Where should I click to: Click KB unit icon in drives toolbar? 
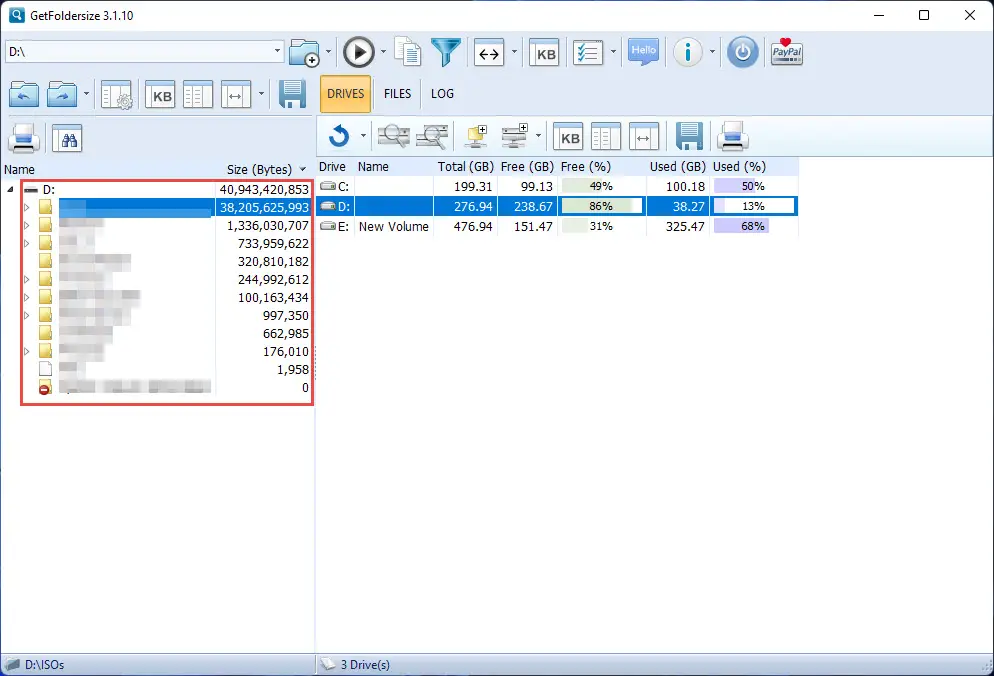(568, 136)
